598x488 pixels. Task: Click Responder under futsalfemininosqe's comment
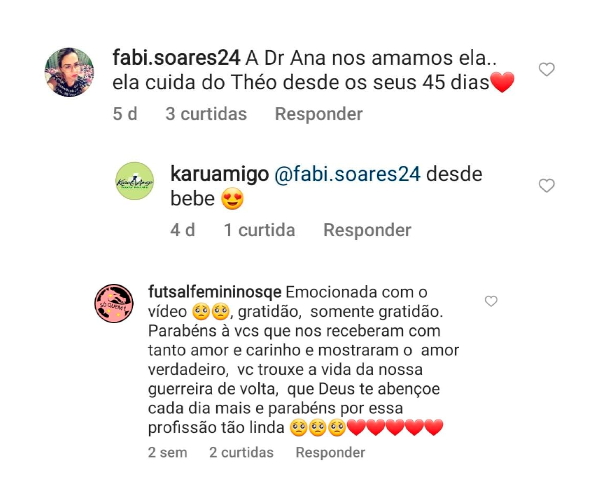point(330,453)
